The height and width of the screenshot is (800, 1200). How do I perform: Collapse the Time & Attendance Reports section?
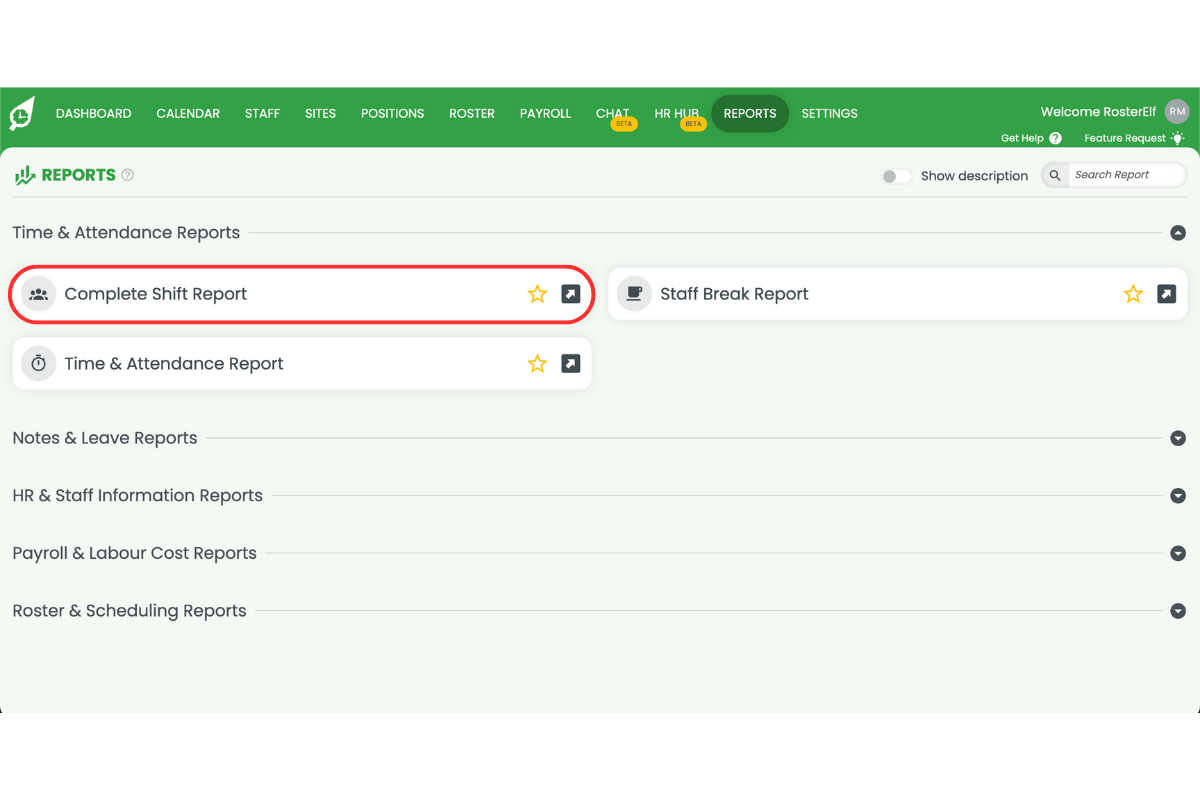pyautogui.click(x=1178, y=232)
